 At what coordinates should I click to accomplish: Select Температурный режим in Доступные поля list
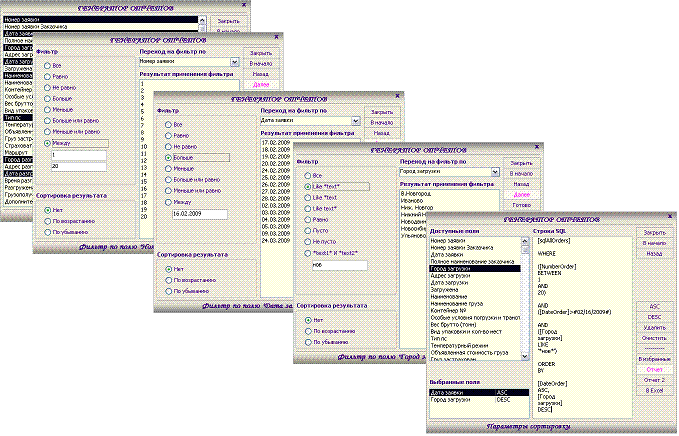pos(475,346)
